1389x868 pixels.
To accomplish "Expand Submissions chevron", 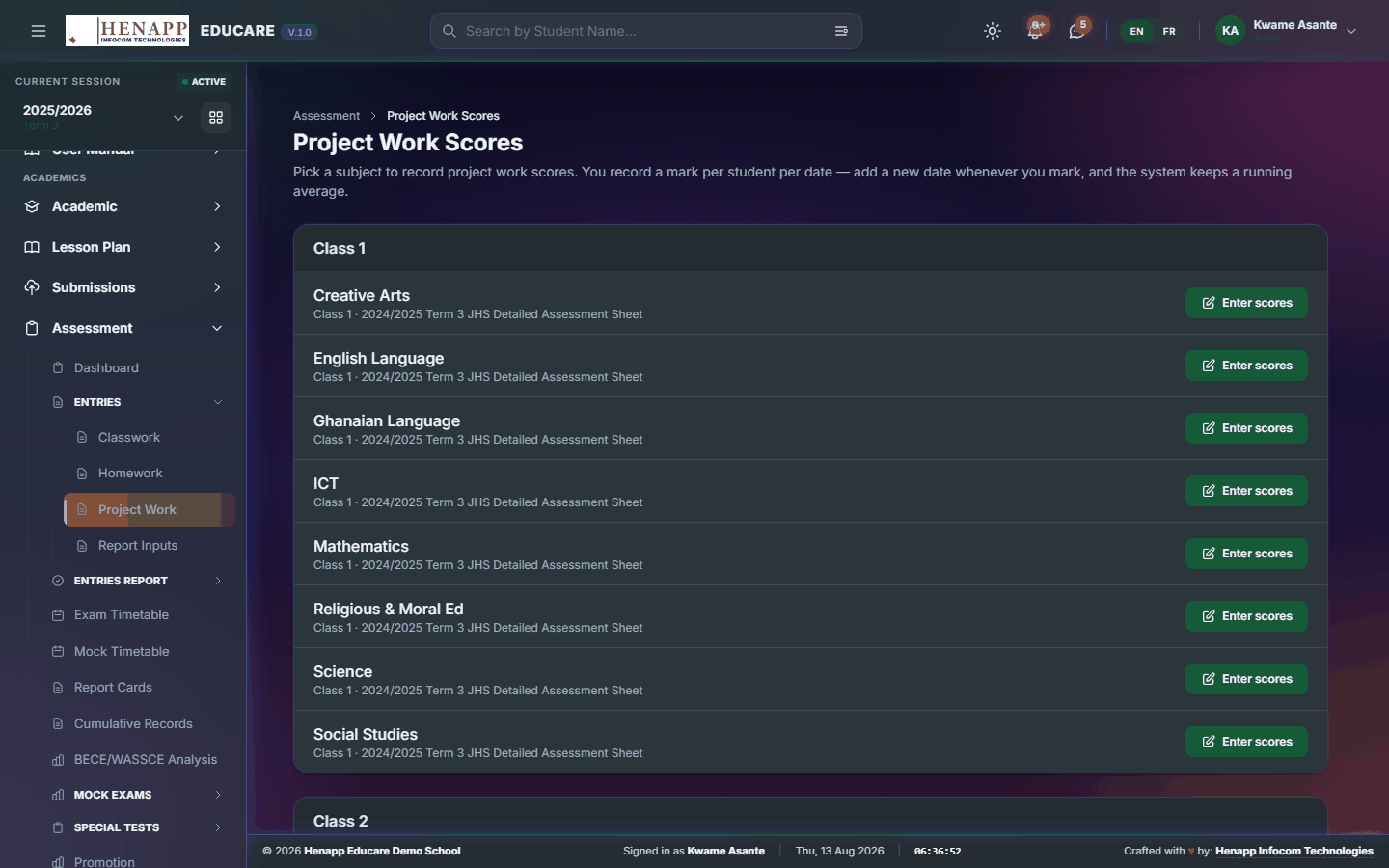I will [x=217, y=287].
